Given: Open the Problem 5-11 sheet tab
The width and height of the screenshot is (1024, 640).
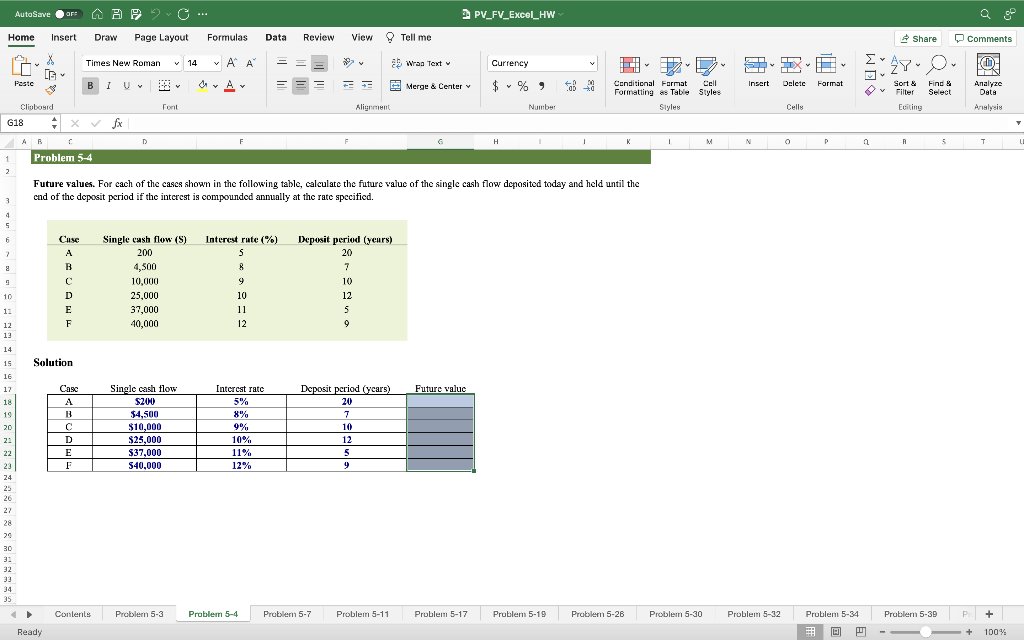Looking at the screenshot, I should [x=362, y=613].
